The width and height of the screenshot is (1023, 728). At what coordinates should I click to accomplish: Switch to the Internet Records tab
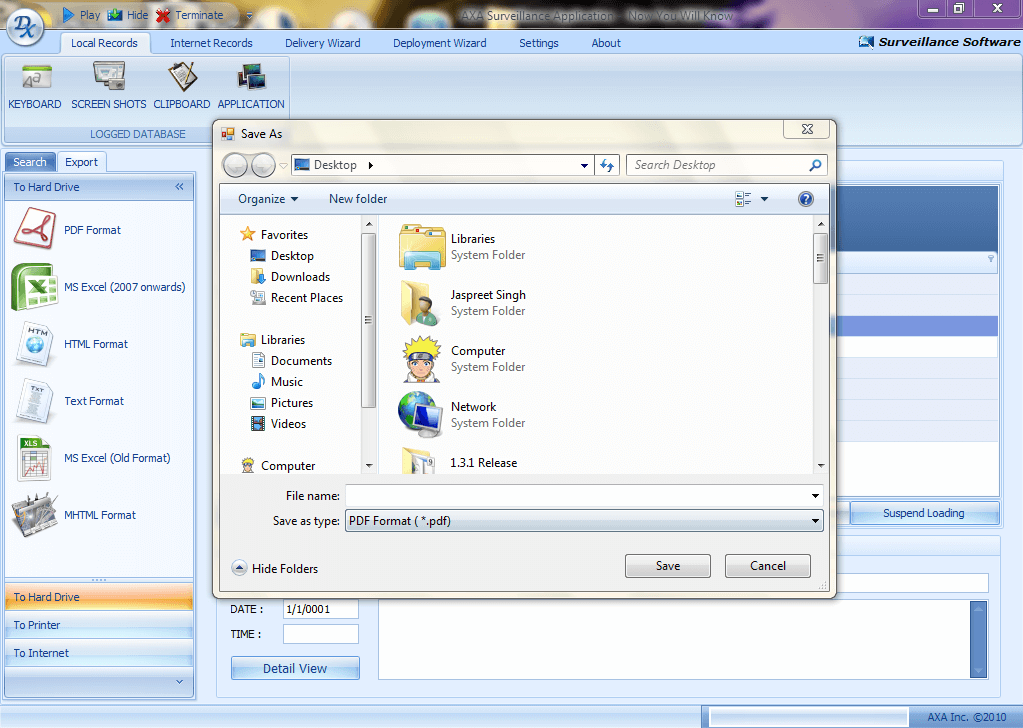point(211,43)
